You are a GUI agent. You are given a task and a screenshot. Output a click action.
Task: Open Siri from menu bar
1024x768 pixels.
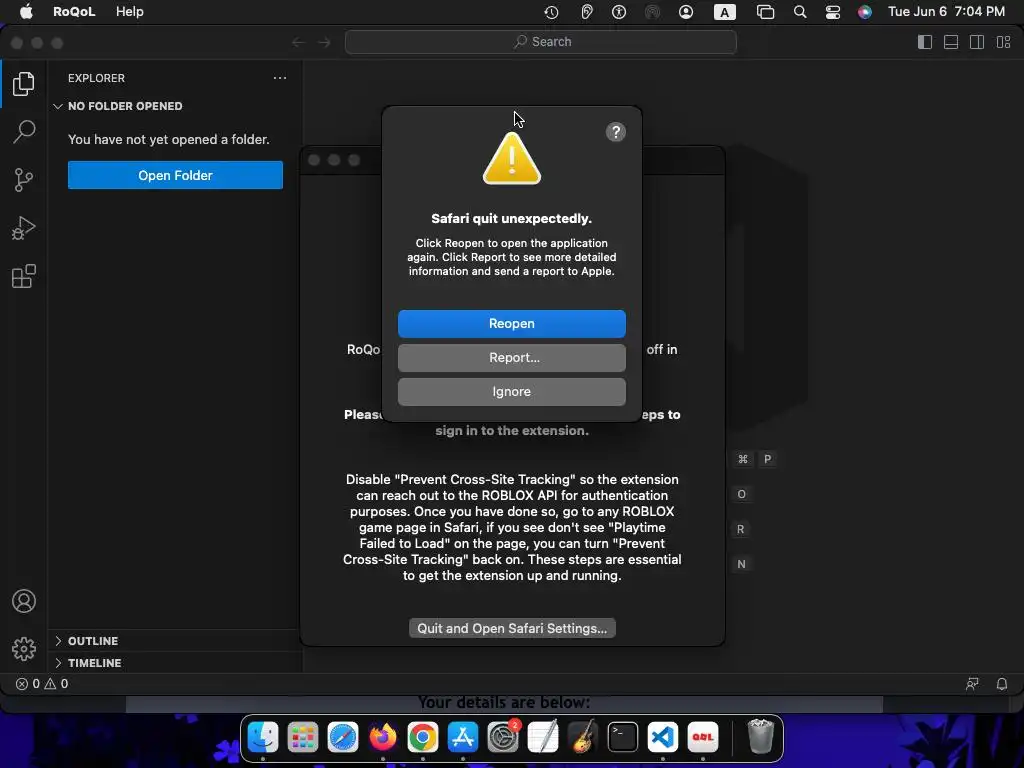click(865, 12)
